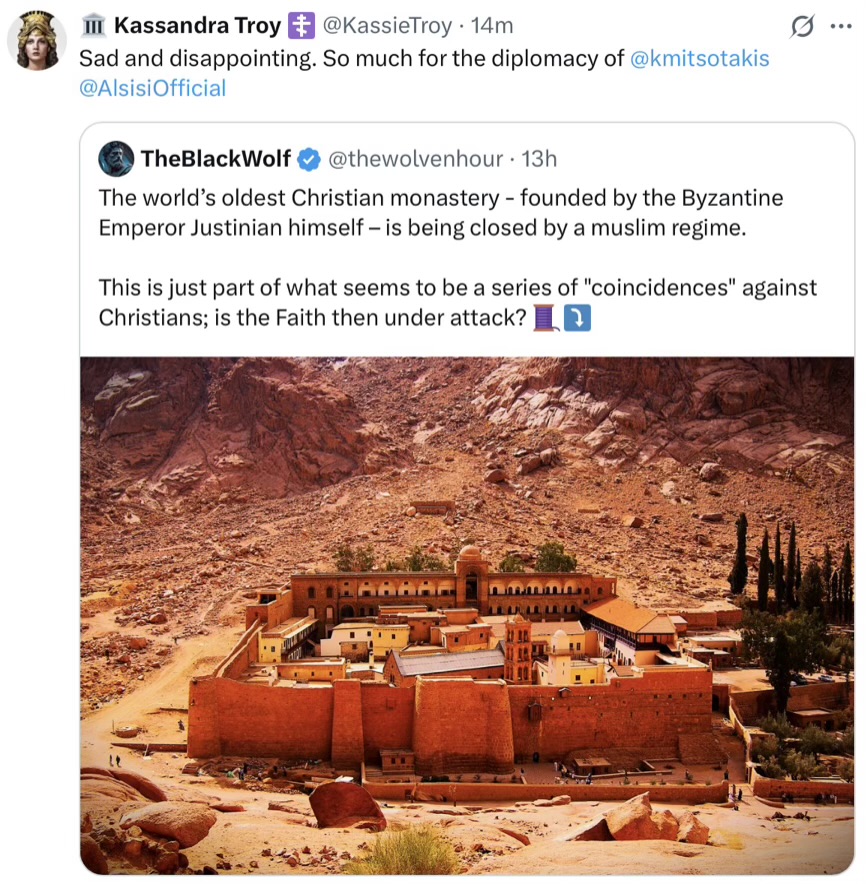Click the blue curved arrow emoji
Image resolution: width=867 pixels, height=884 pixels.
(577, 318)
